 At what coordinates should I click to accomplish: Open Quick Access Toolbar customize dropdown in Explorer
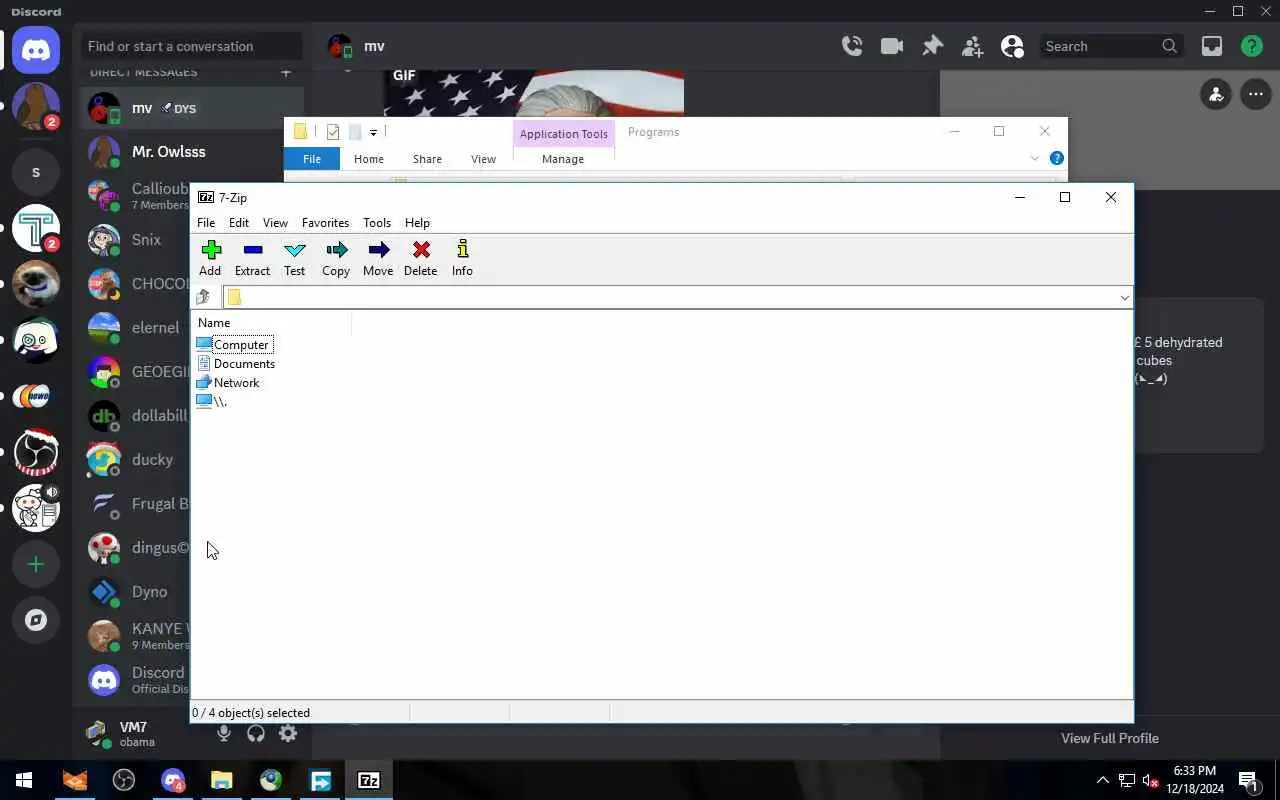(373, 132)
